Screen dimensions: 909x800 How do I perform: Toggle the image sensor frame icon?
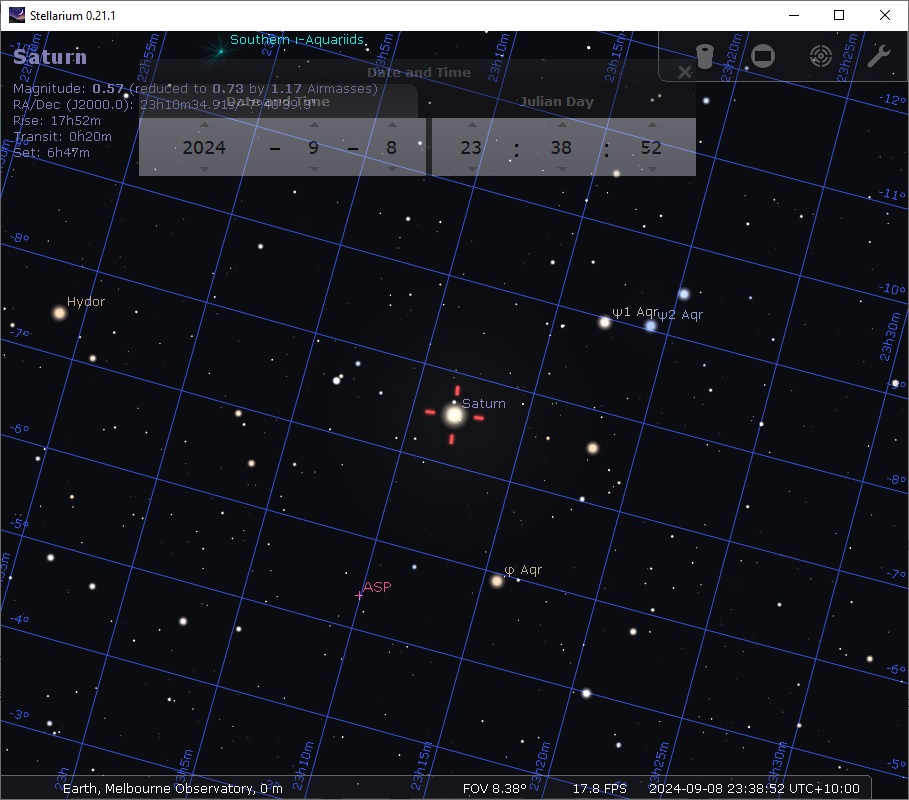pos(763,56)
